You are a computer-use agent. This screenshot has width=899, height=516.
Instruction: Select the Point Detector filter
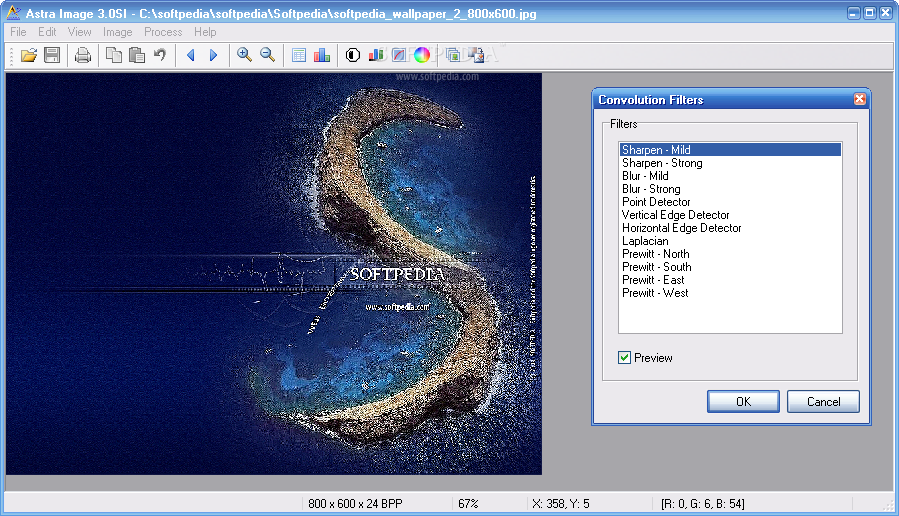730,202
